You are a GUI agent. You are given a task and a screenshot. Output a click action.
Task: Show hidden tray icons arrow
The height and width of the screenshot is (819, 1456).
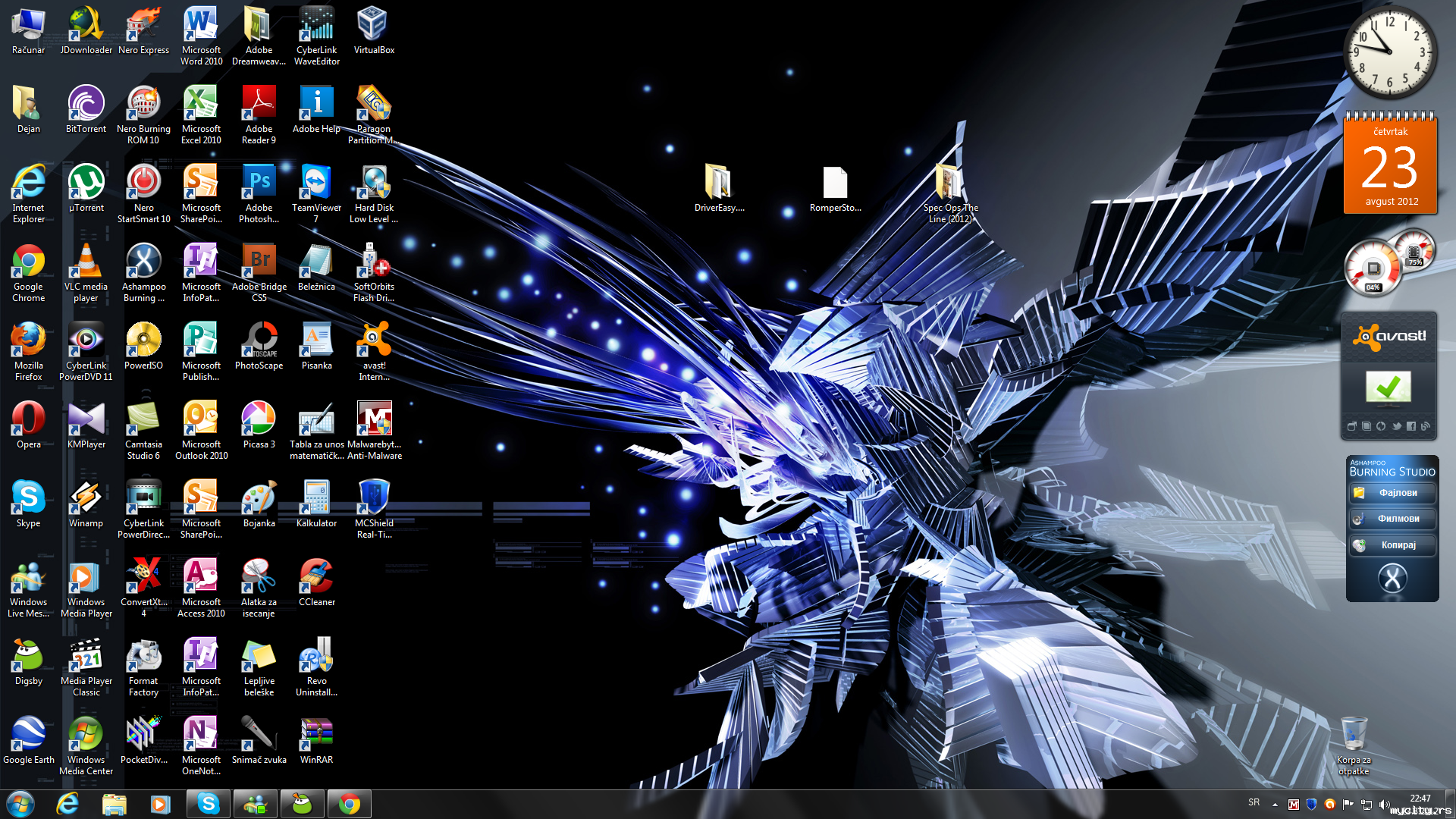tap(1275, 805)
